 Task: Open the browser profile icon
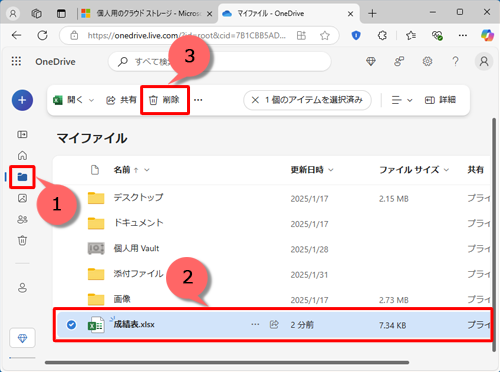point(13,14)
